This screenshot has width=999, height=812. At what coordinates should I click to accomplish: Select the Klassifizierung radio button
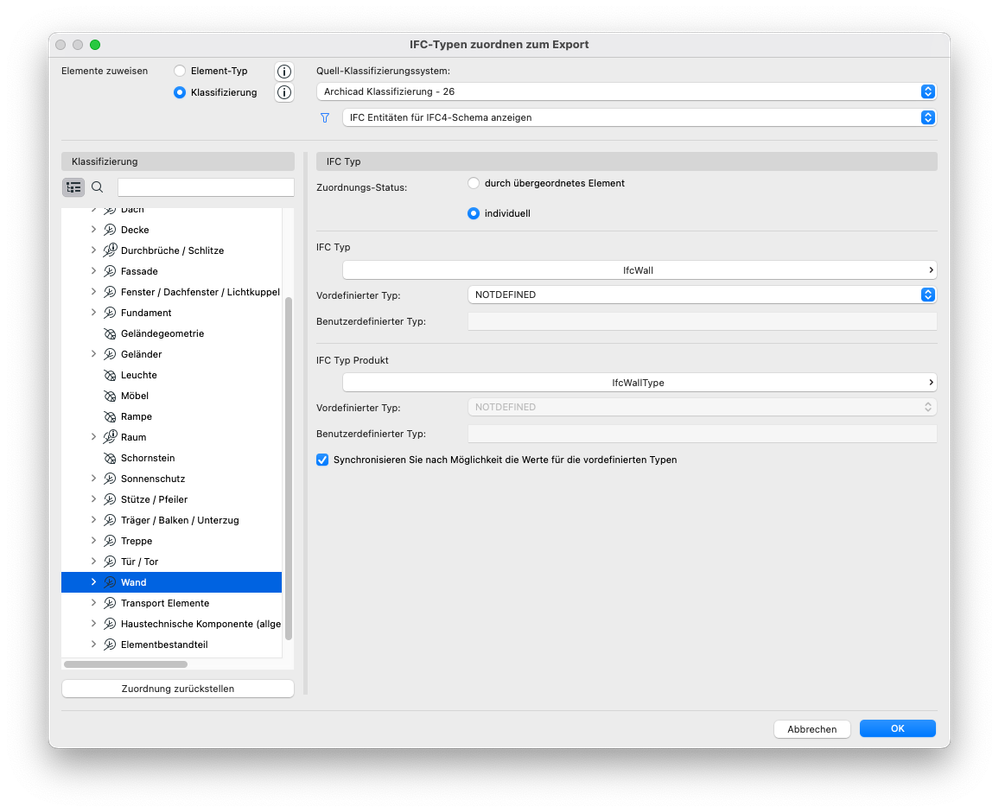(180, 92)
